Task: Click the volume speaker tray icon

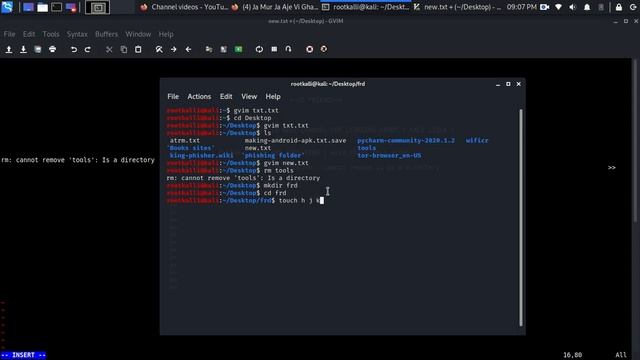Action: point(573,7)
